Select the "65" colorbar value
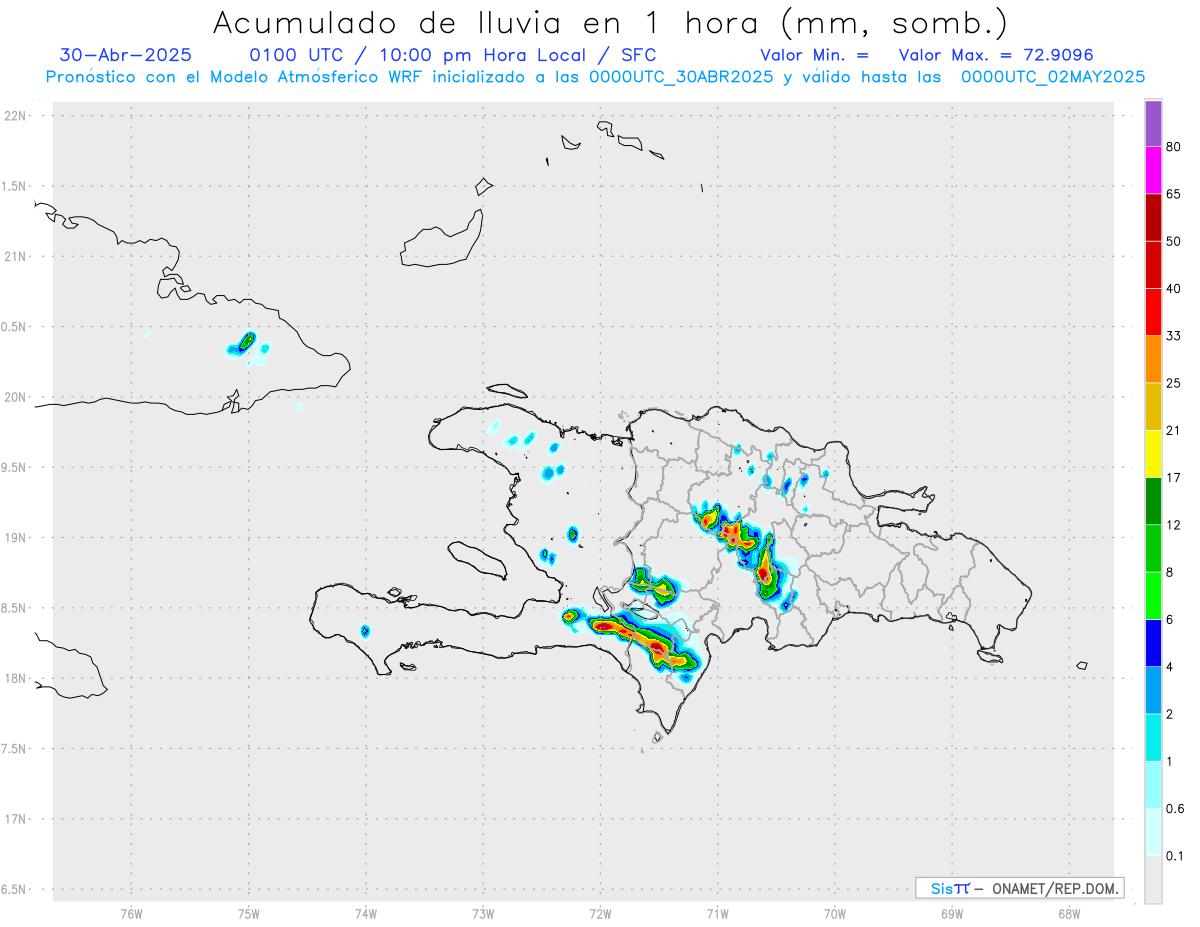 1174,194
